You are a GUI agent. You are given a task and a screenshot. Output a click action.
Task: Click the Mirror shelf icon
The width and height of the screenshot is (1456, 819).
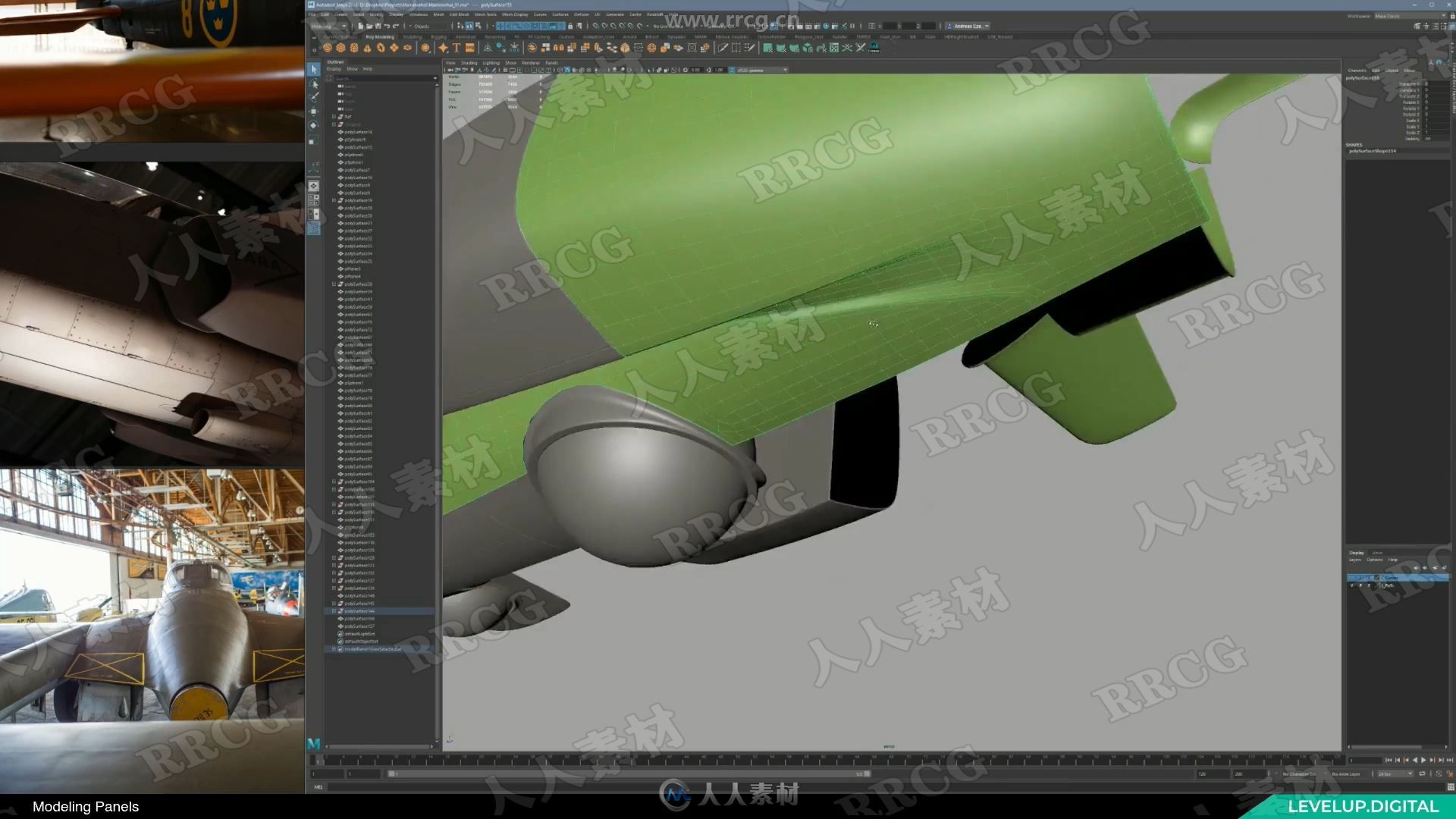559,48
